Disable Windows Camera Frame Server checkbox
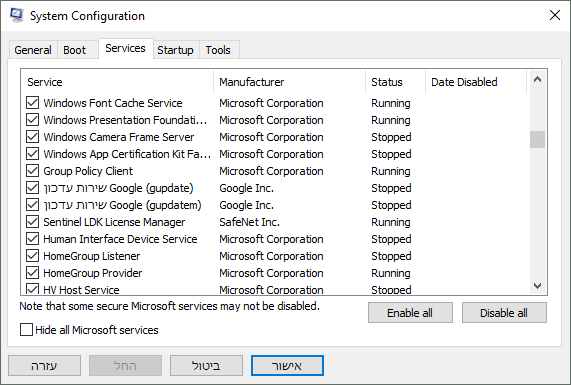Viewport: 571px width, 385px height. tap(32, 137)
